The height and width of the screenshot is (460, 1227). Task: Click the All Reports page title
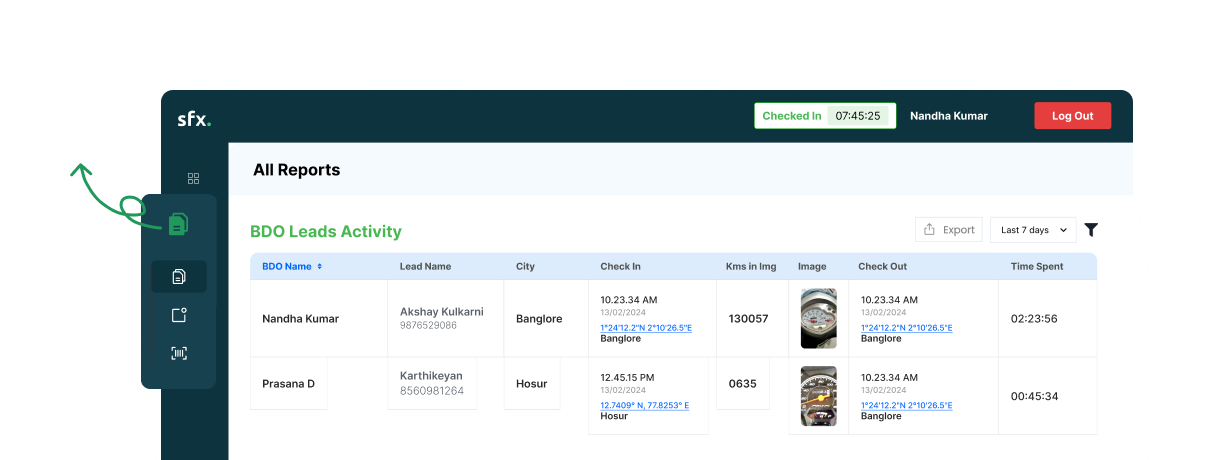[297, 170]
